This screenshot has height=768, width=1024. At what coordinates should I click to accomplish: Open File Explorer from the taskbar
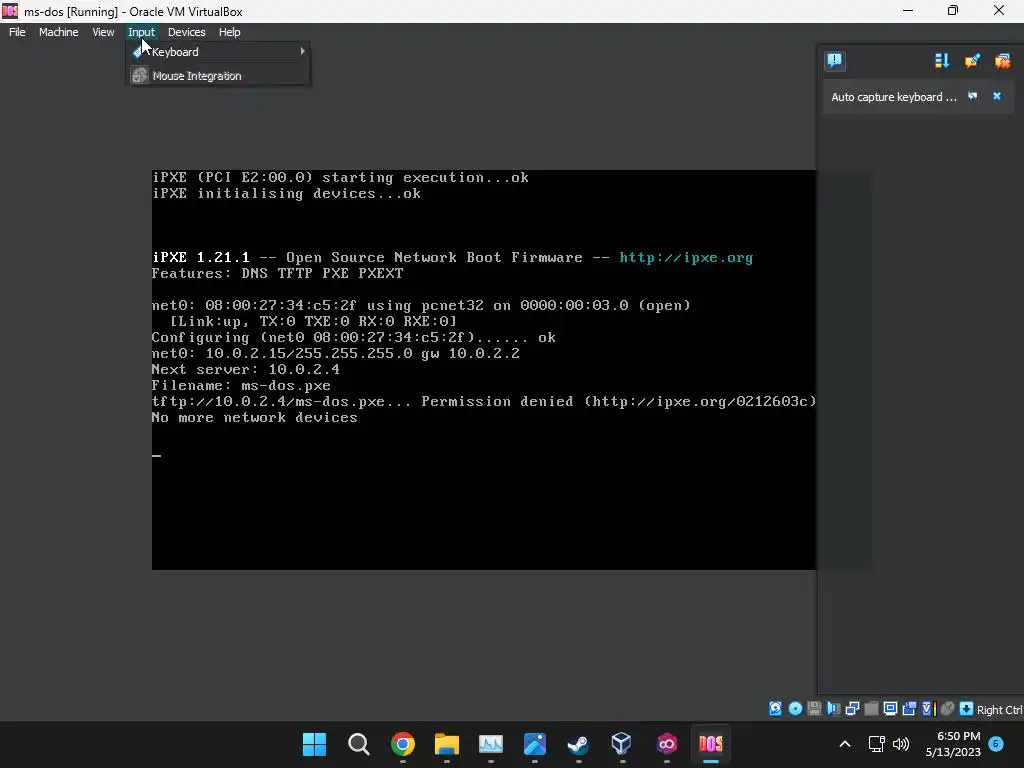447,744
